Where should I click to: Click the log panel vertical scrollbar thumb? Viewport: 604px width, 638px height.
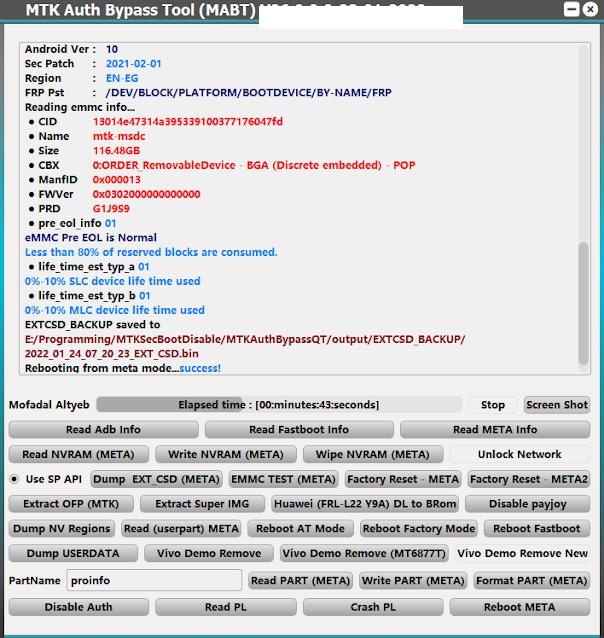click(583, 304)
